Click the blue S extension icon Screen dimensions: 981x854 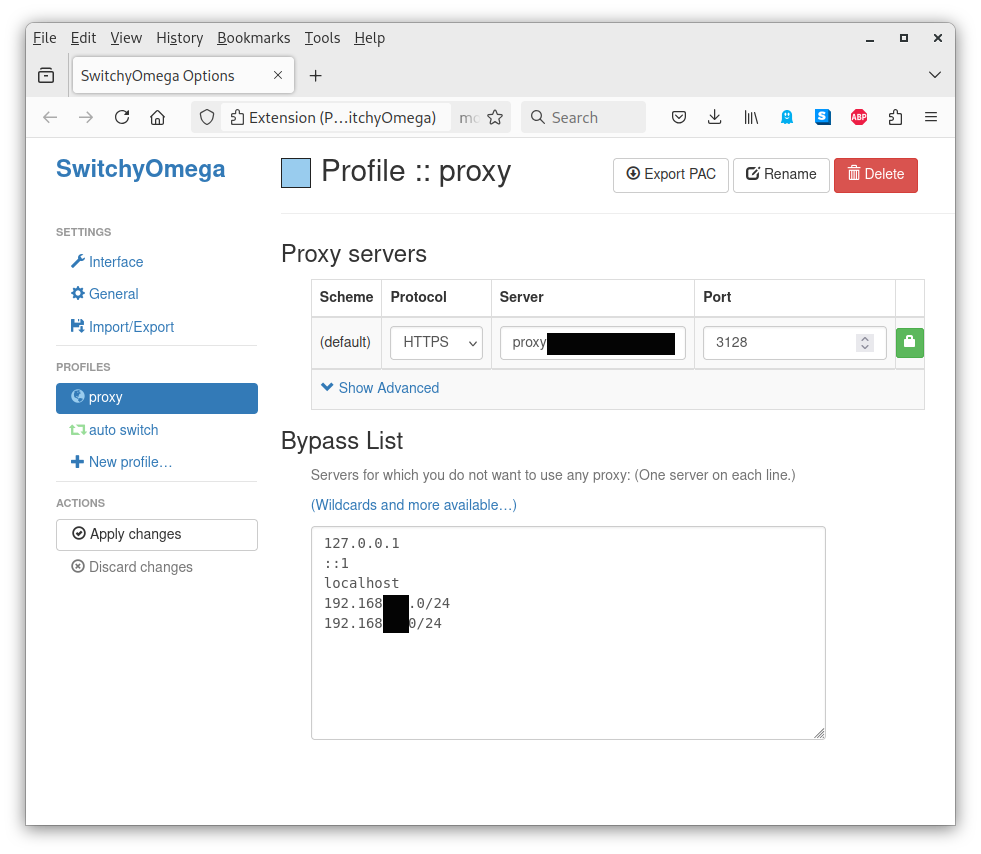click(x=823, y=117)
